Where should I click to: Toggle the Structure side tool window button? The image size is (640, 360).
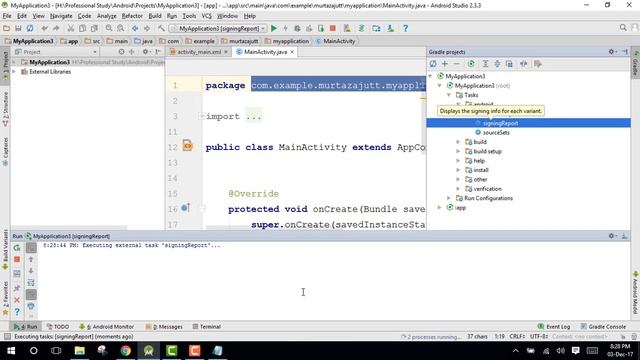point(5,109)
